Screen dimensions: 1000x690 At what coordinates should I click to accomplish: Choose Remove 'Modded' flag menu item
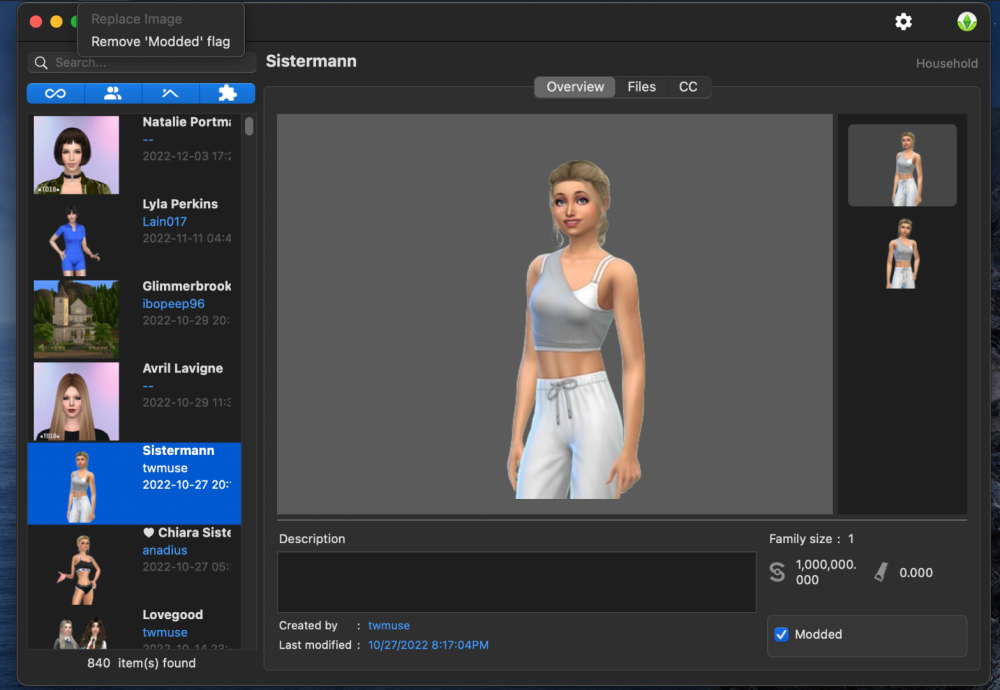pos(161,41)
